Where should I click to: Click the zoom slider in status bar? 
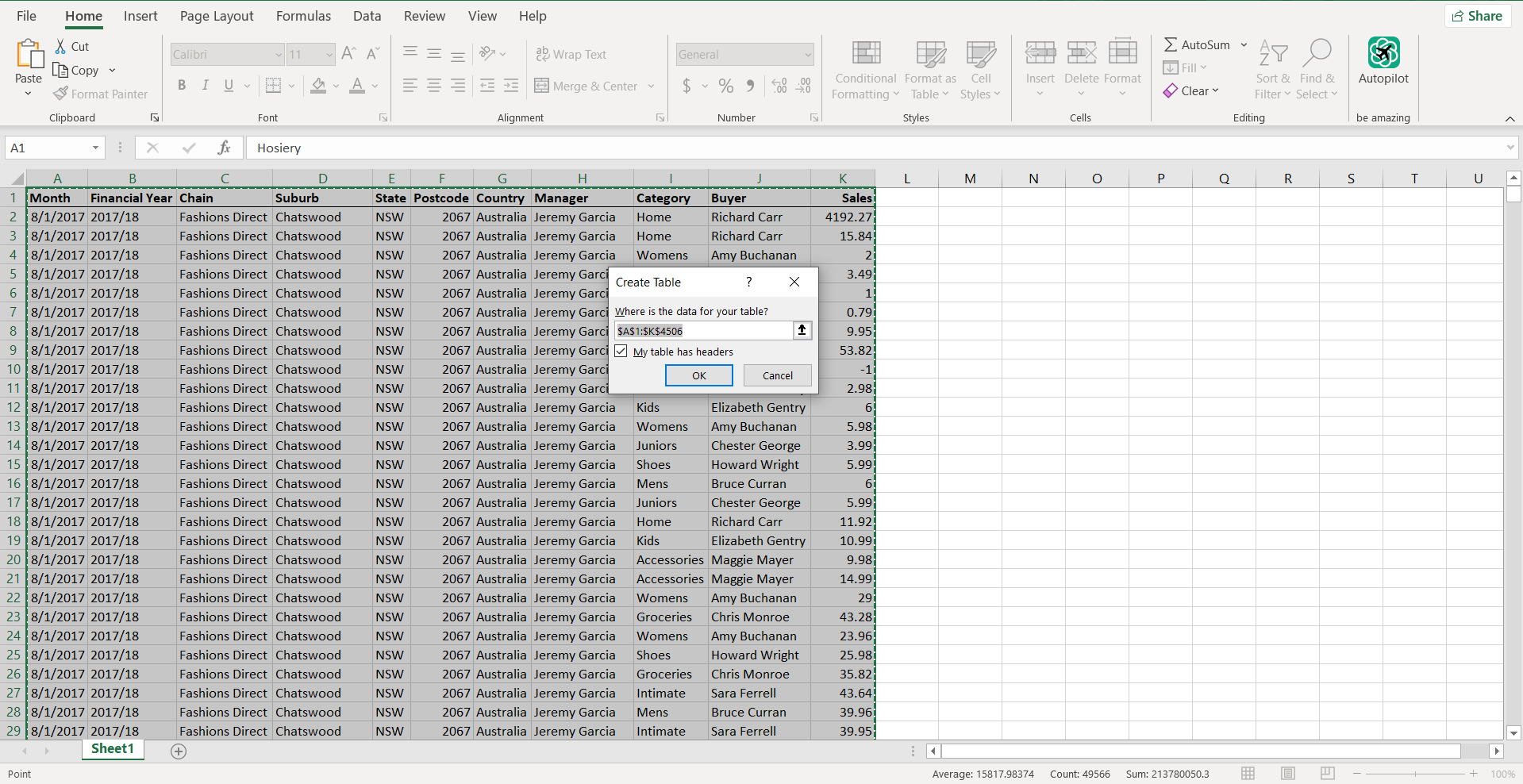[x=1415, y=774]
